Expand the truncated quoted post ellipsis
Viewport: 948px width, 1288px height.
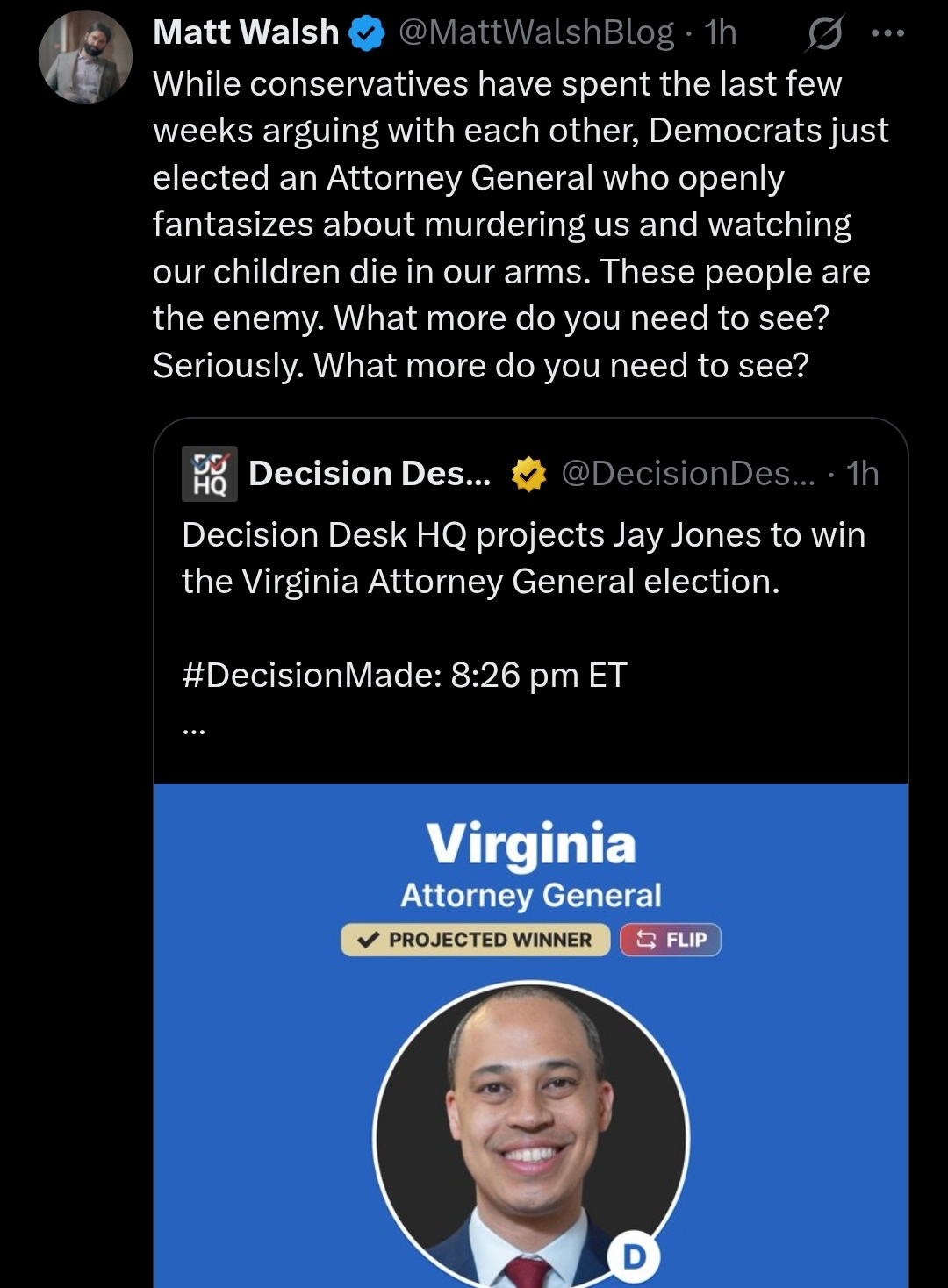click(193, 729)
